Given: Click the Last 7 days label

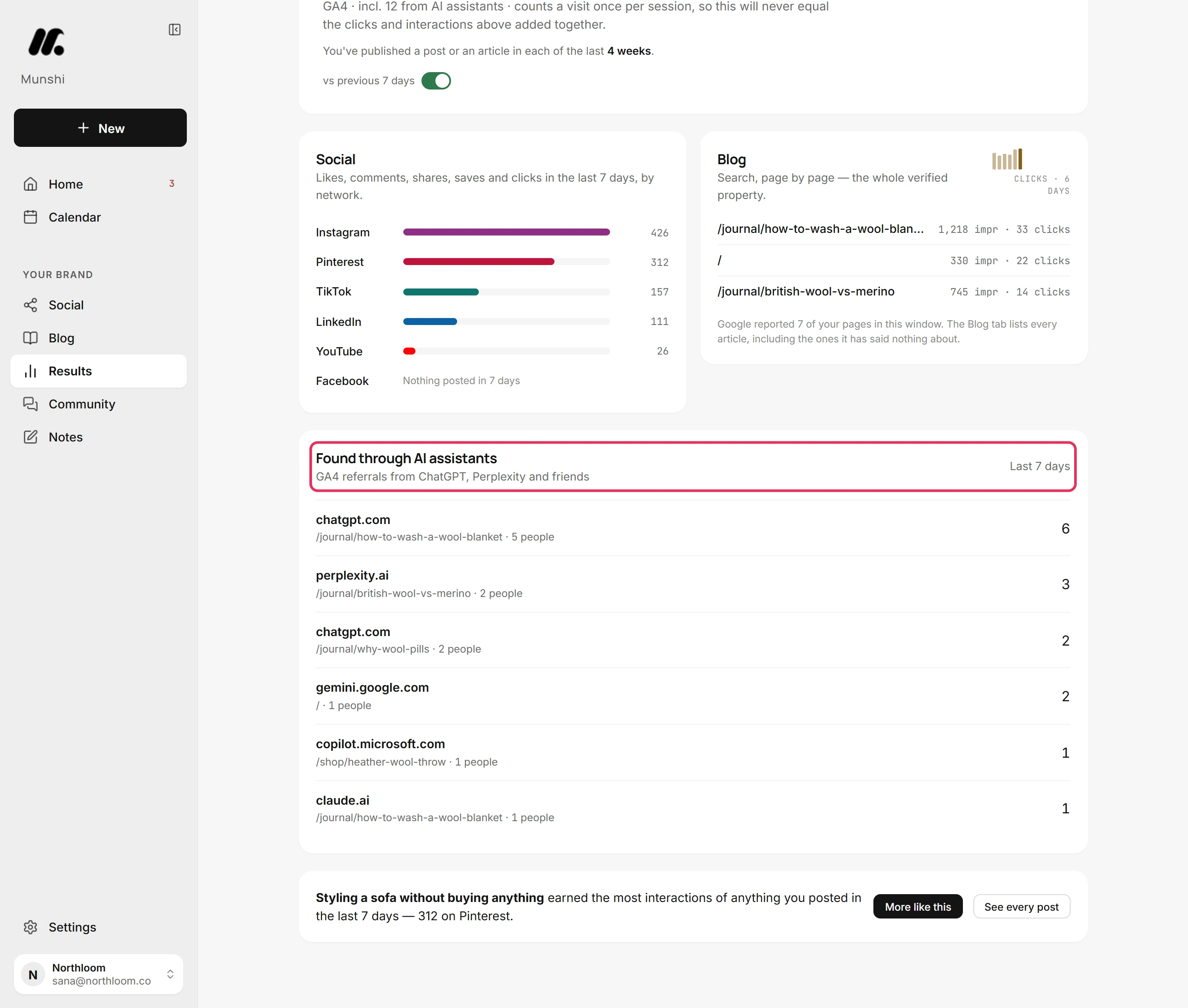Looking at the screenshot, I should (1039, 466).
